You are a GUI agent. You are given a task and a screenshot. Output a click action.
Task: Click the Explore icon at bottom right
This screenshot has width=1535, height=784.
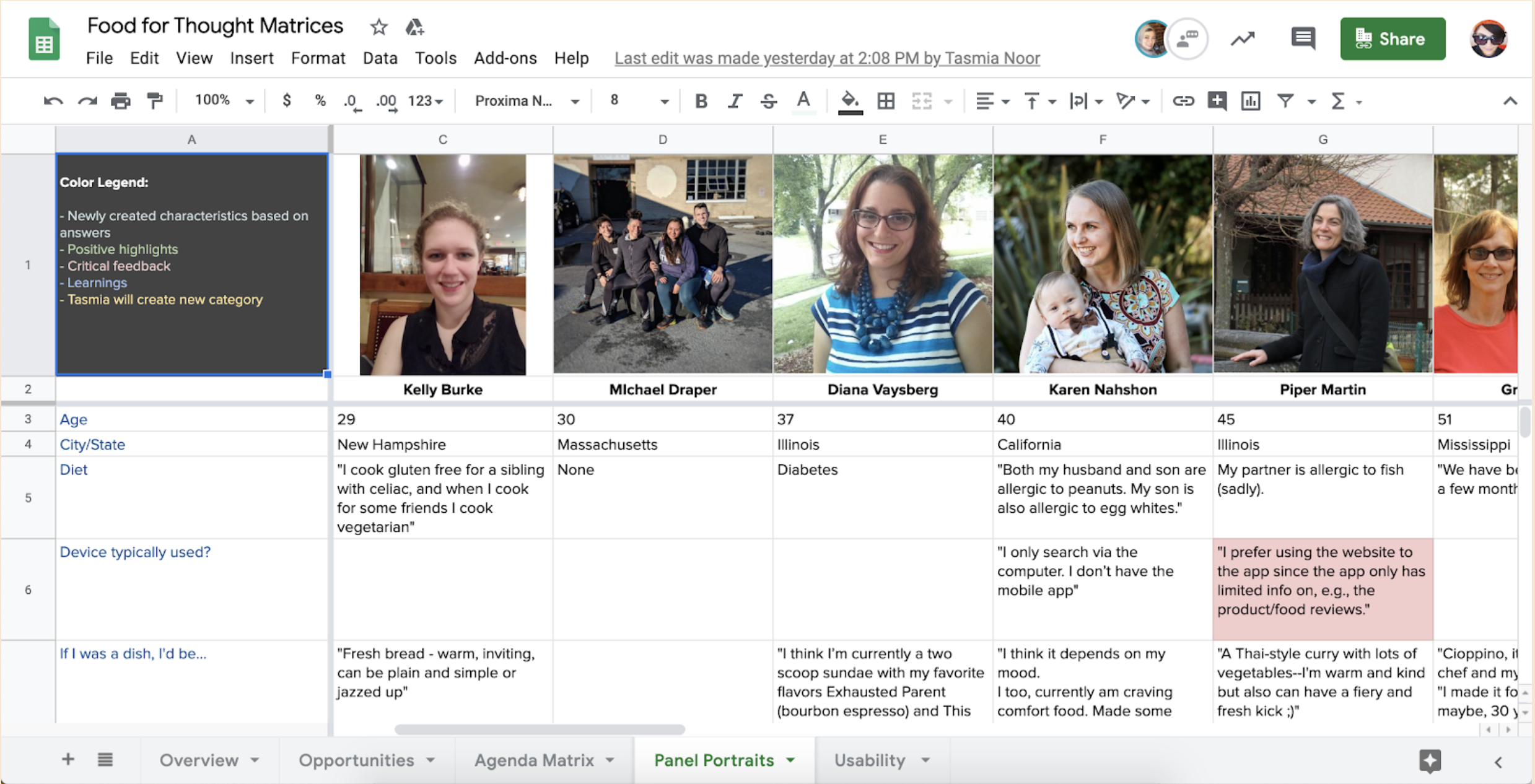(1430, 760)
